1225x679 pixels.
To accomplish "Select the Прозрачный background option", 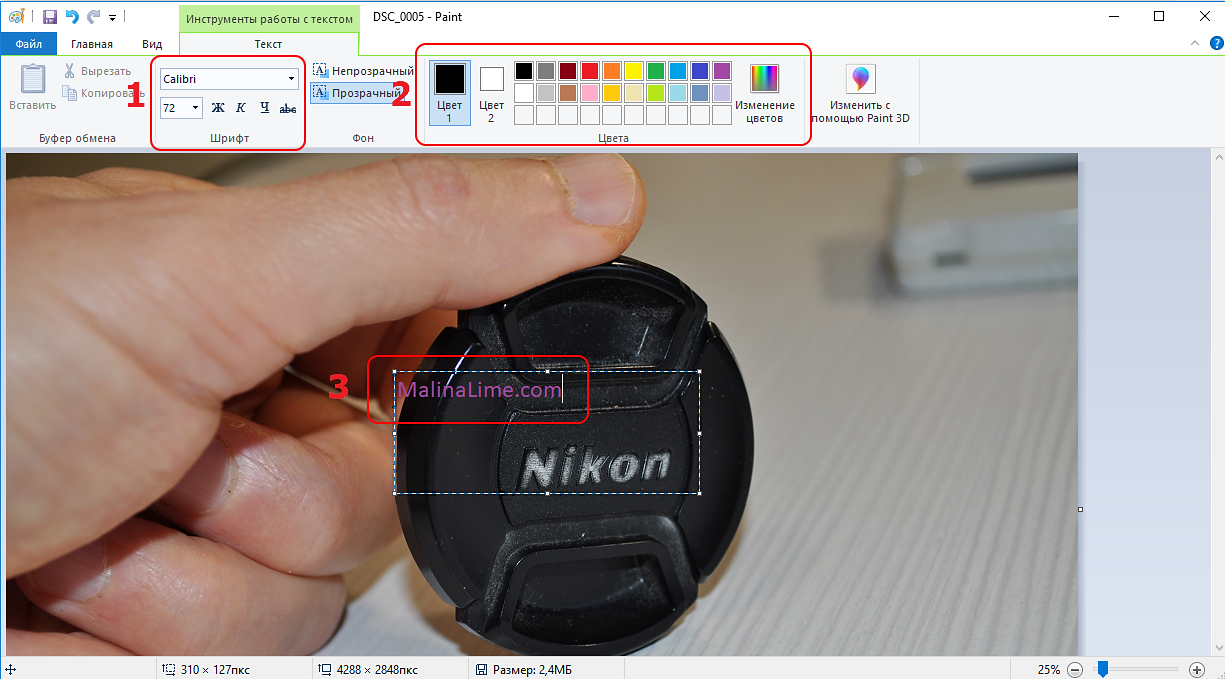I will click(x=357, y=93).
